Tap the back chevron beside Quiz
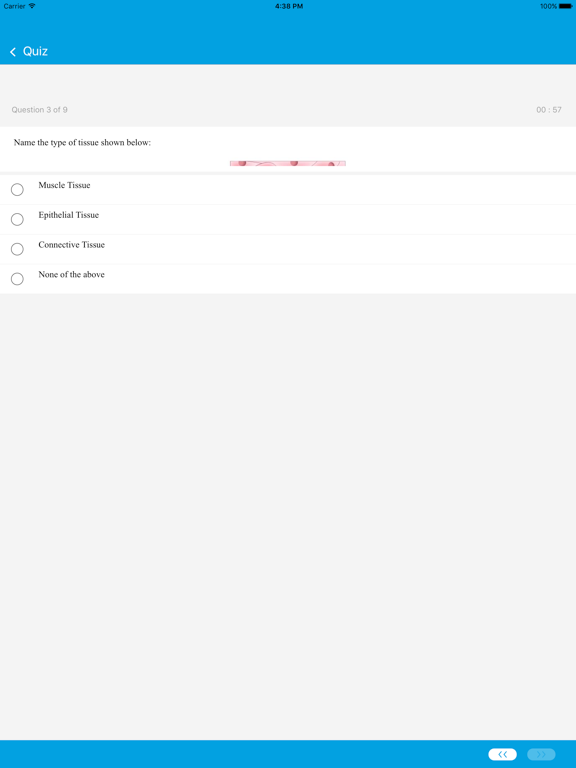The image size is (576, 768). (13, 51)
